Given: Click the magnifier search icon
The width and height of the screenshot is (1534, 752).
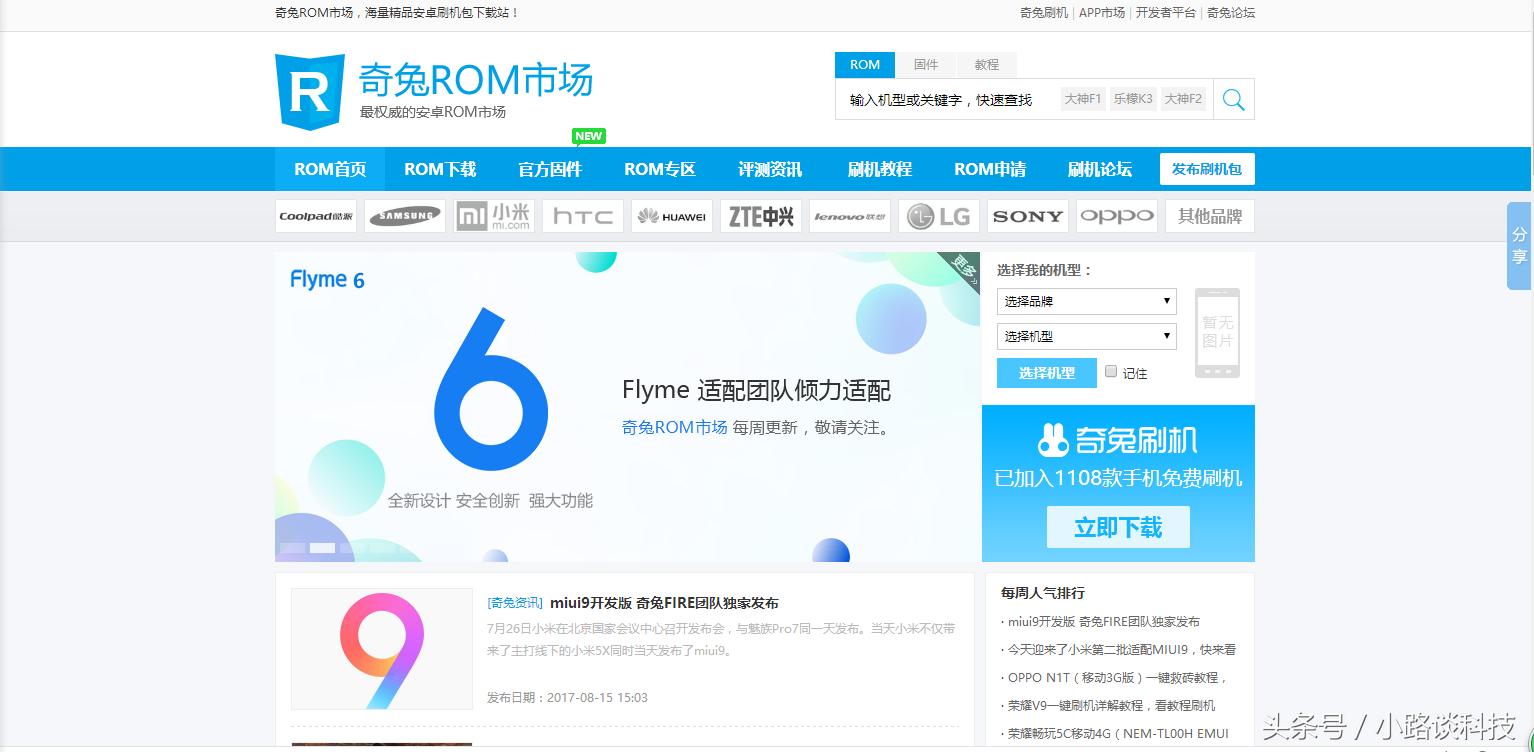Looking at the screenshot, I should (x=1233, y=98).
